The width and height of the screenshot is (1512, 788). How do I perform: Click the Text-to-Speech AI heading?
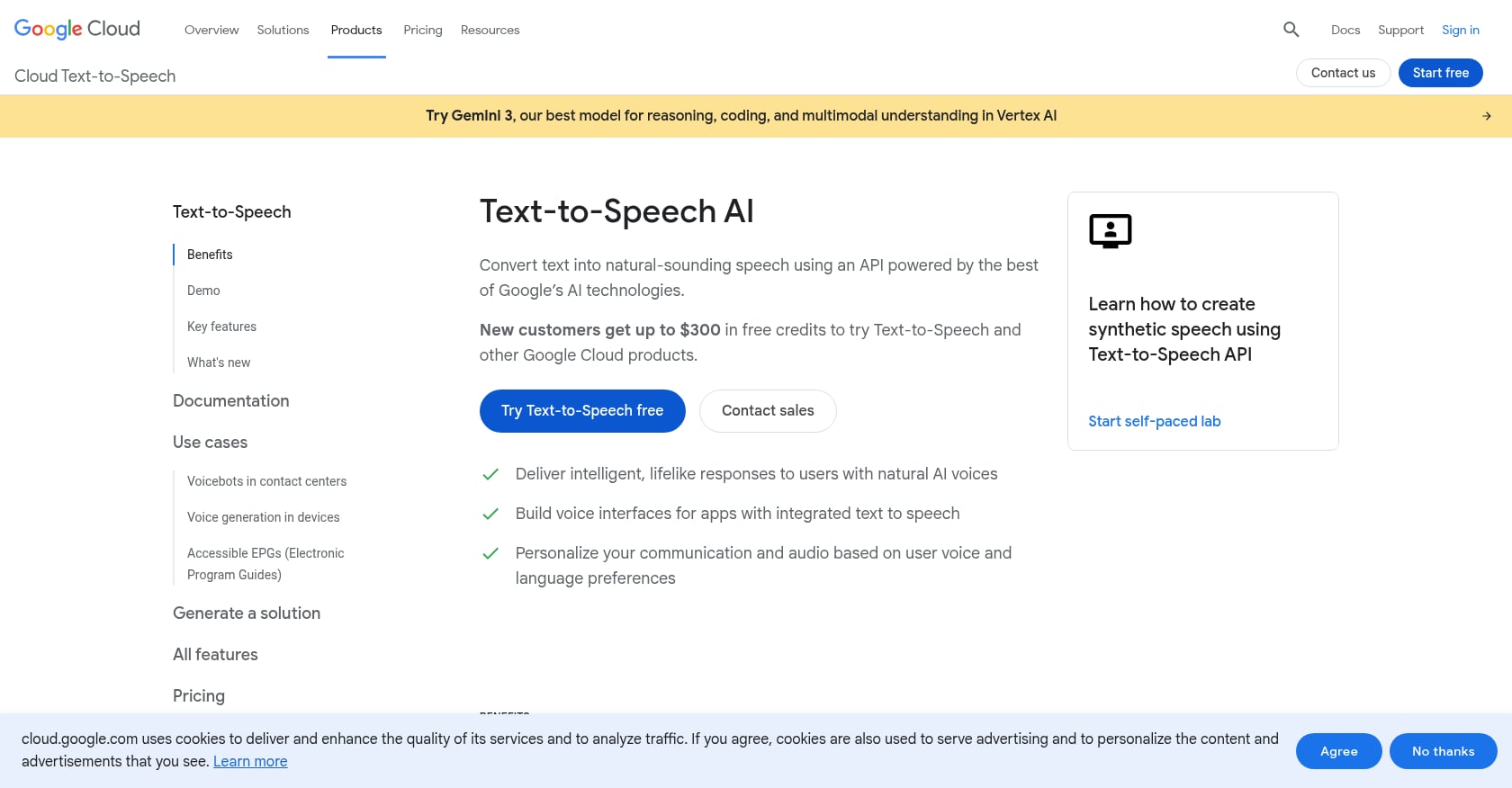[x=616, y=211]
